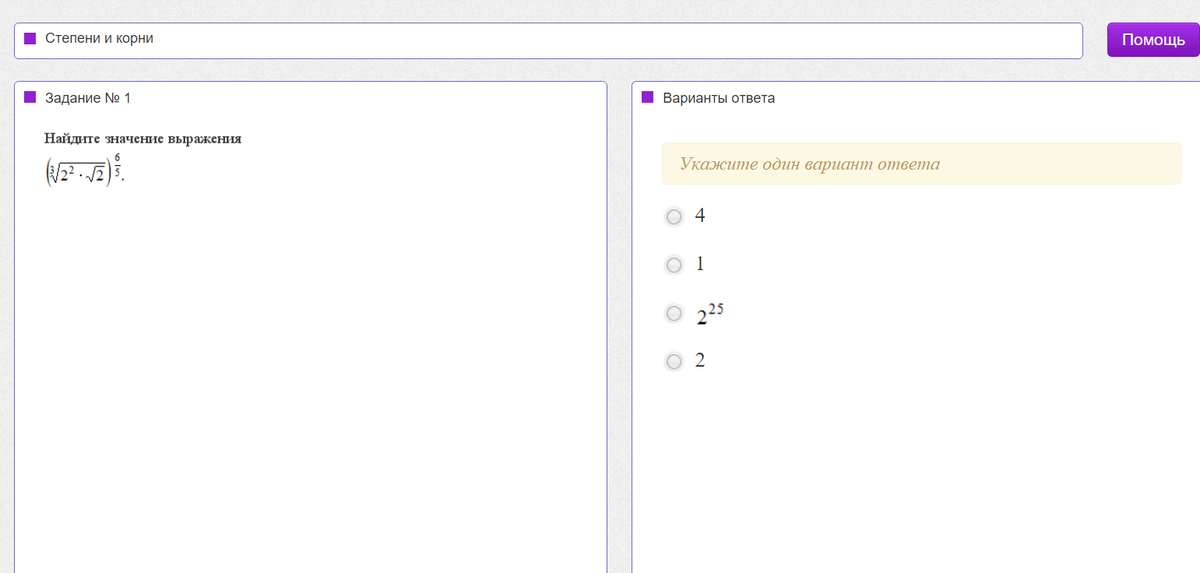
Task: Choose the radio button for answer 1
Action: [674, 265]
